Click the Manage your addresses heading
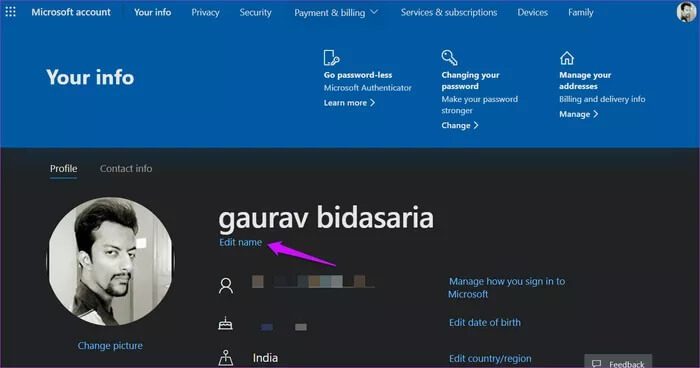The width and height of the screenshot is (700, 368). 585,81
